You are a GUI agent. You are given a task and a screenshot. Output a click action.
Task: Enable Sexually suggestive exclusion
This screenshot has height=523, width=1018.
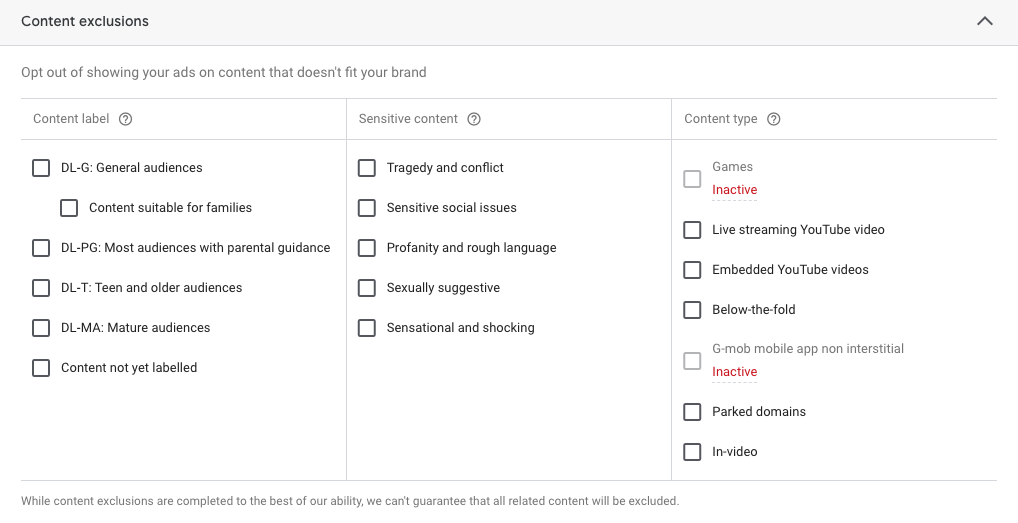[x=367, y=288]
